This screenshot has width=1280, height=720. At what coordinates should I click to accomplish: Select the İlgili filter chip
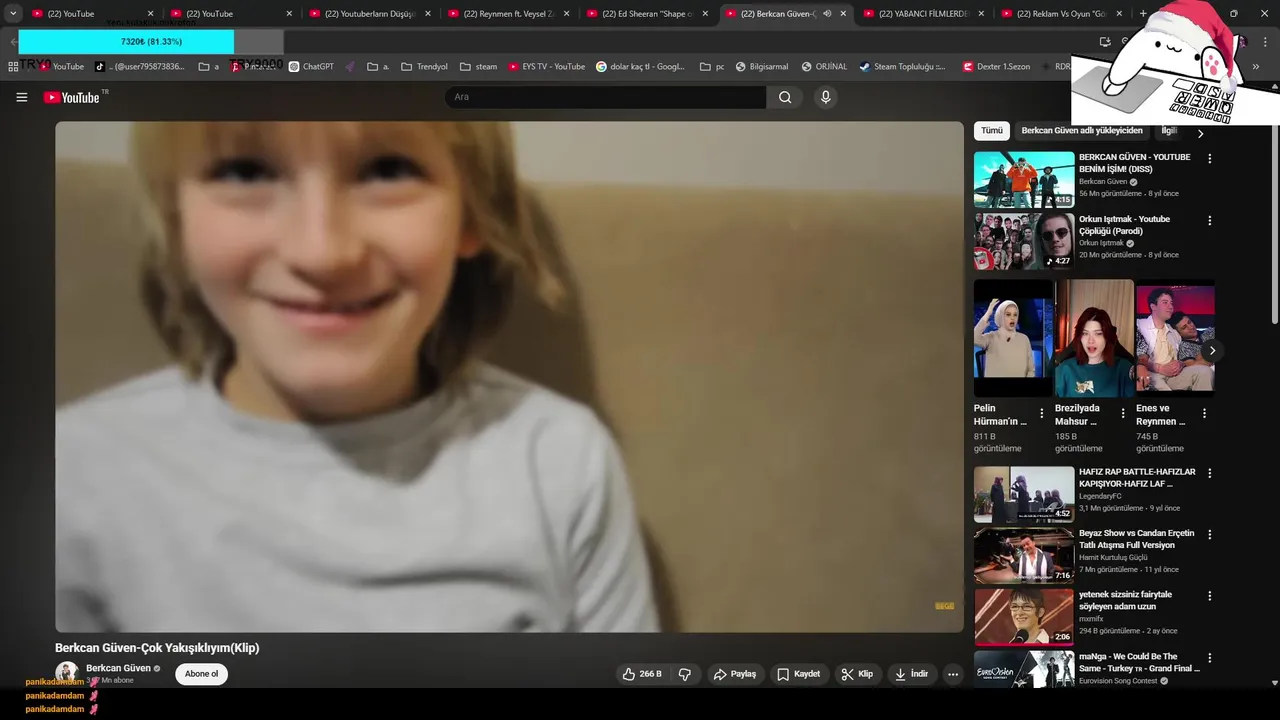(x=1169, y=131)
